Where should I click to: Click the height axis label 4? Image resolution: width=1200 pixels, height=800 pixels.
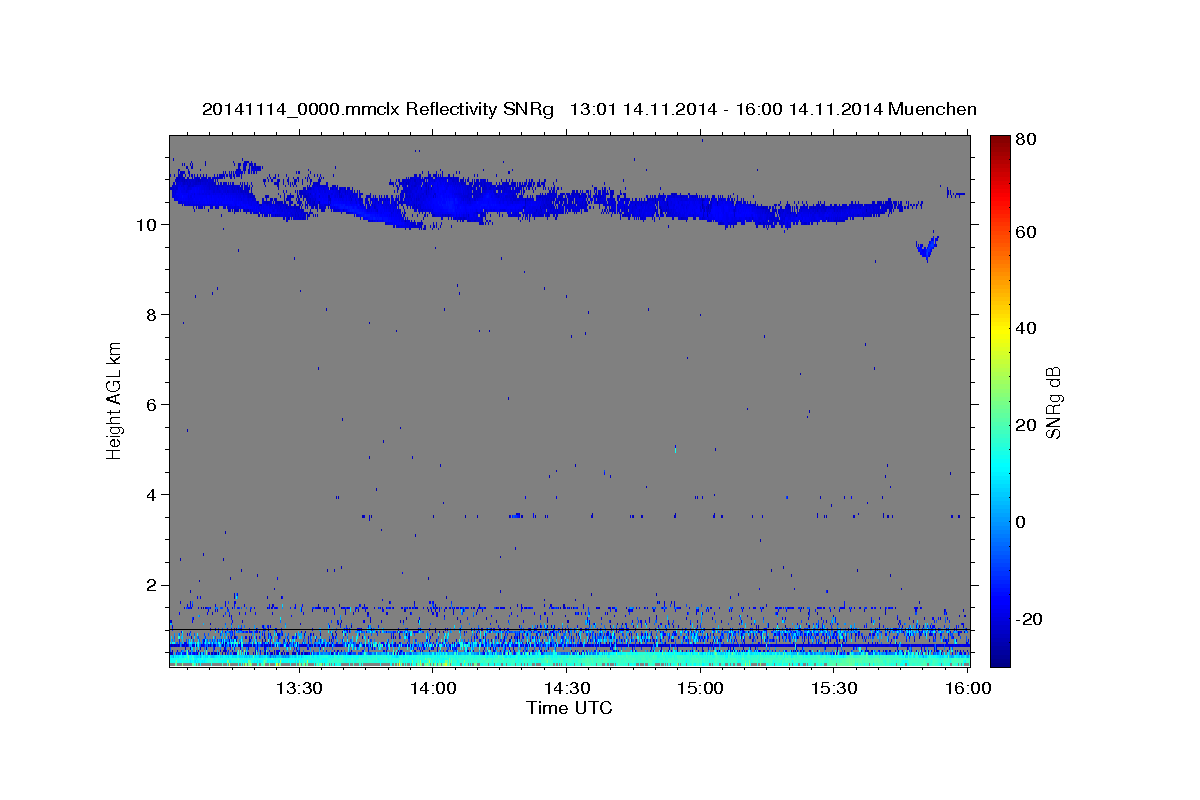(152, 495)
